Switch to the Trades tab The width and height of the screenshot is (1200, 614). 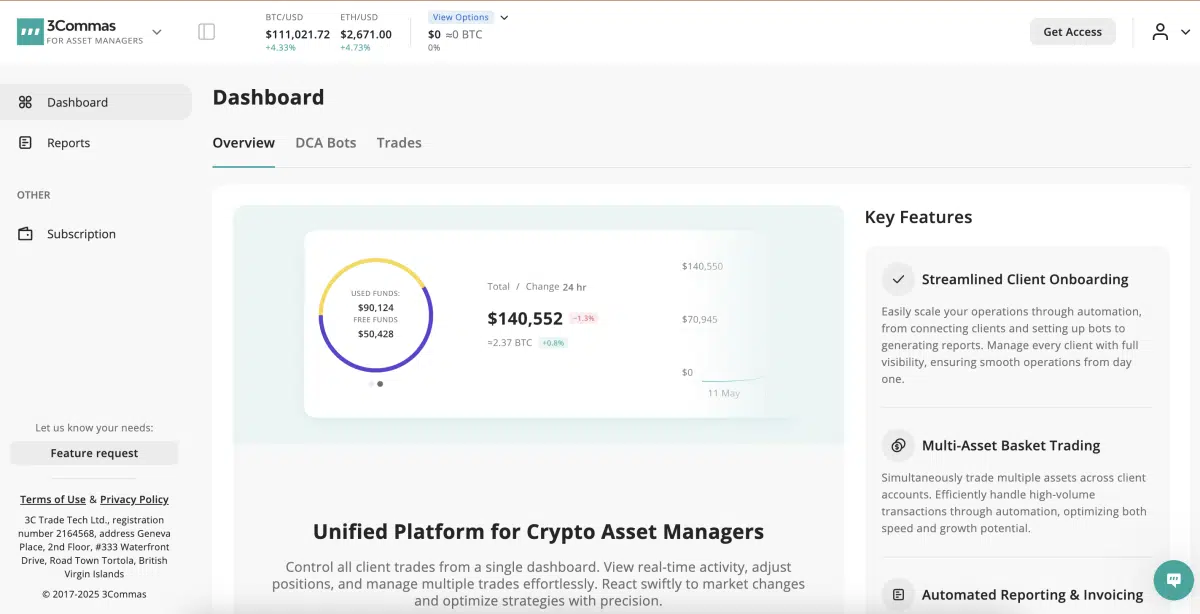(399, 143)
